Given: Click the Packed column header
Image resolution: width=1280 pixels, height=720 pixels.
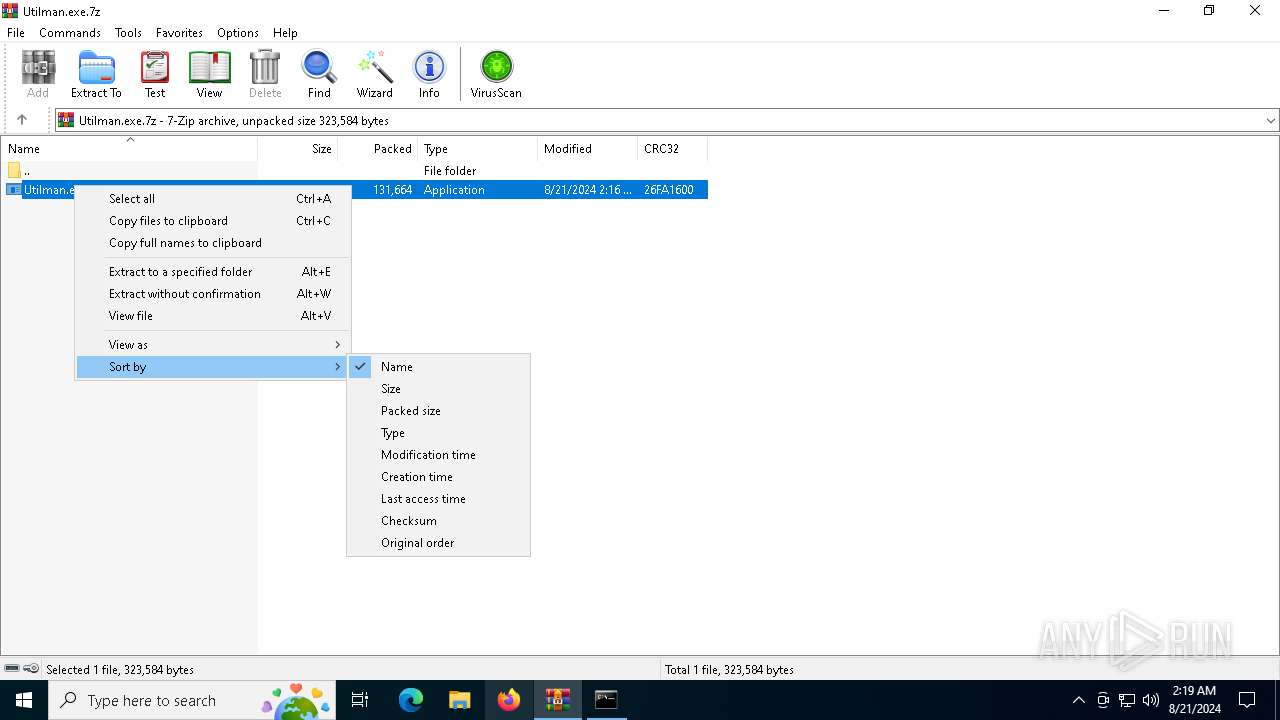Looking at the screenshot, I should tap(378, 149).
